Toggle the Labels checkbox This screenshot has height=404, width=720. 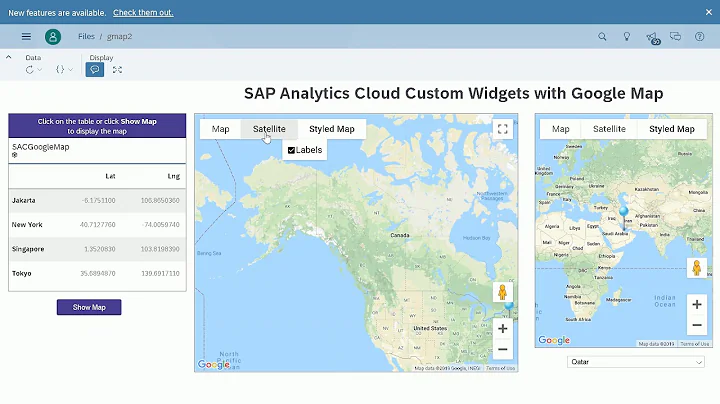click(x=291, y=150)
